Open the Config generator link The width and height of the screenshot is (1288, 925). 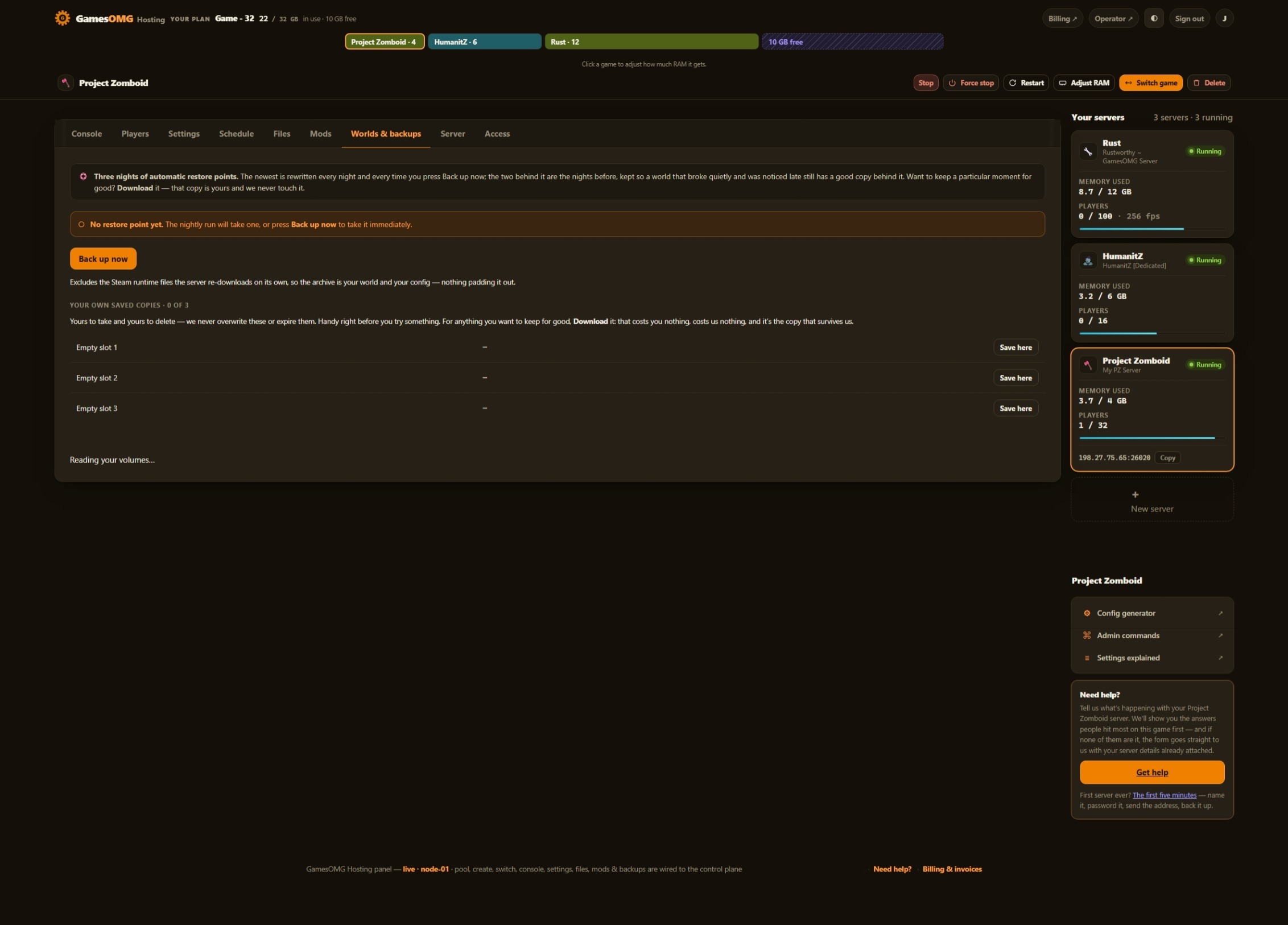[1152, 613]
